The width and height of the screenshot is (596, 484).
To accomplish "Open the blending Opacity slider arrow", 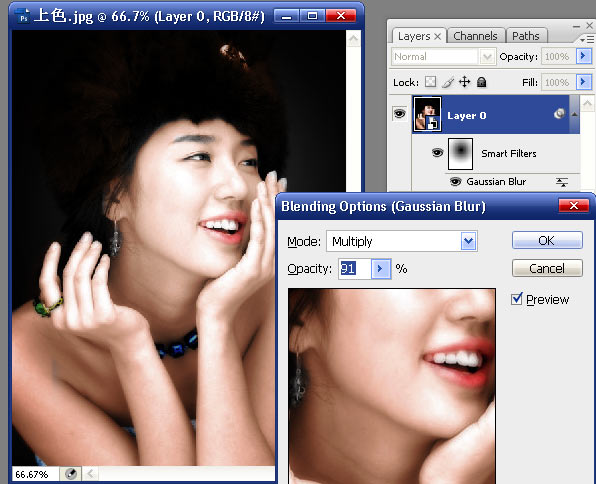I will point(380,269).
